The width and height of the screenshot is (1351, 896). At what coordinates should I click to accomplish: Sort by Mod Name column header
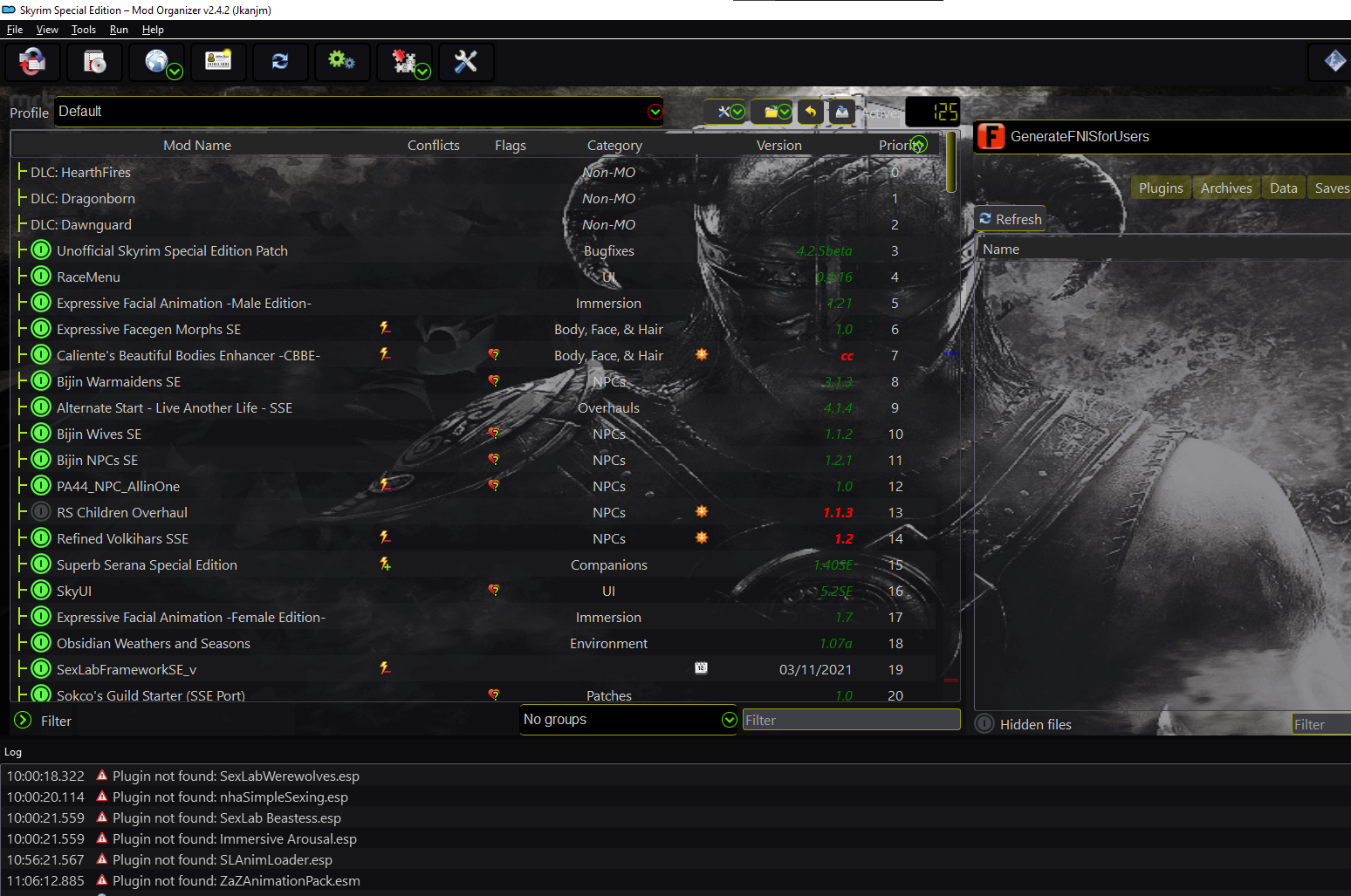pos(197,145)
